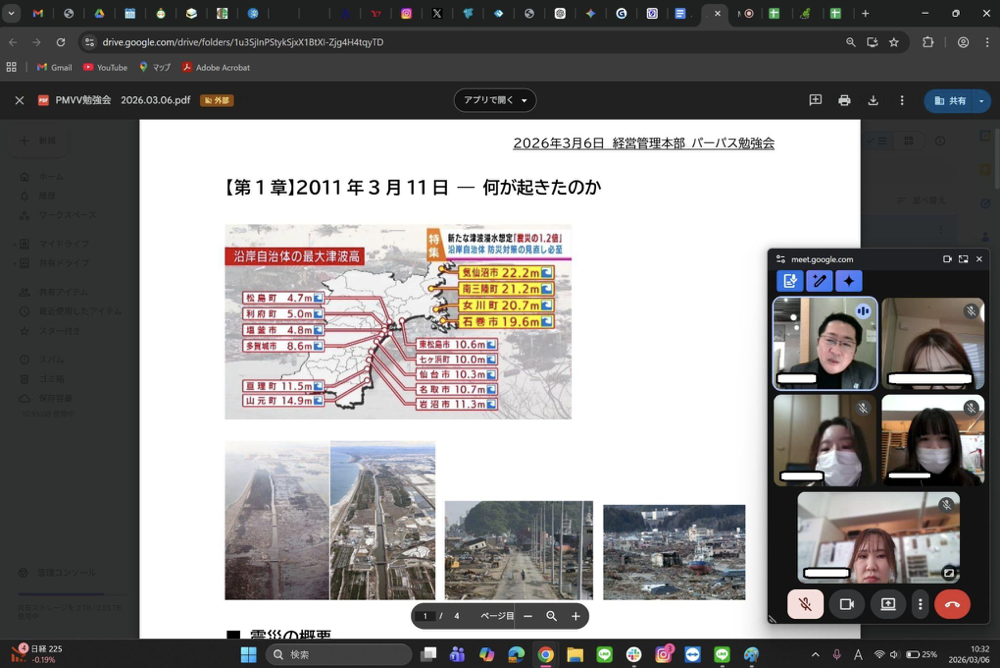The image size is (1000, 668).
Task: Click the add comment icon in the PDF toolbar
Action: [x=815, y=100]
